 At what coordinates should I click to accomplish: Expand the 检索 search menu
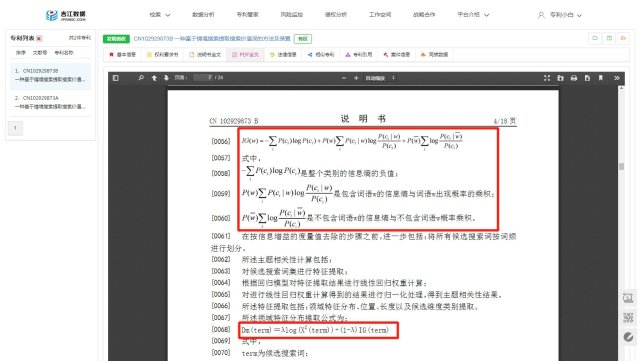(159, 15)
